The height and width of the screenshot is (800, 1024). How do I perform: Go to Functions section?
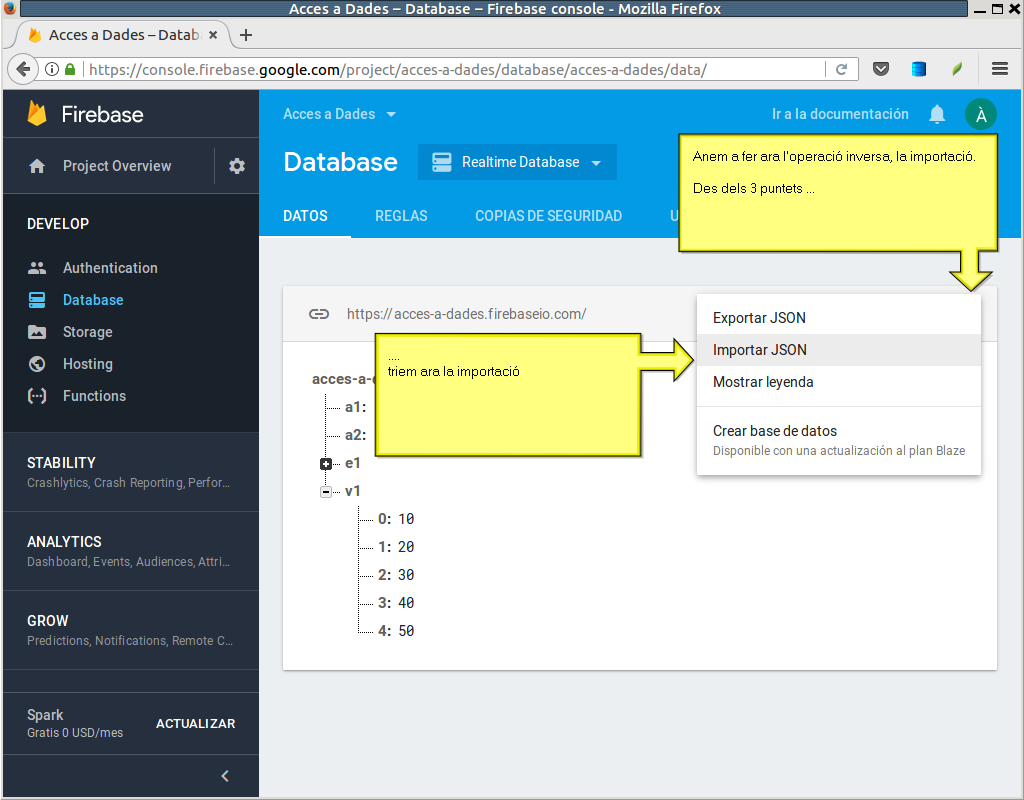pos(94,396)
